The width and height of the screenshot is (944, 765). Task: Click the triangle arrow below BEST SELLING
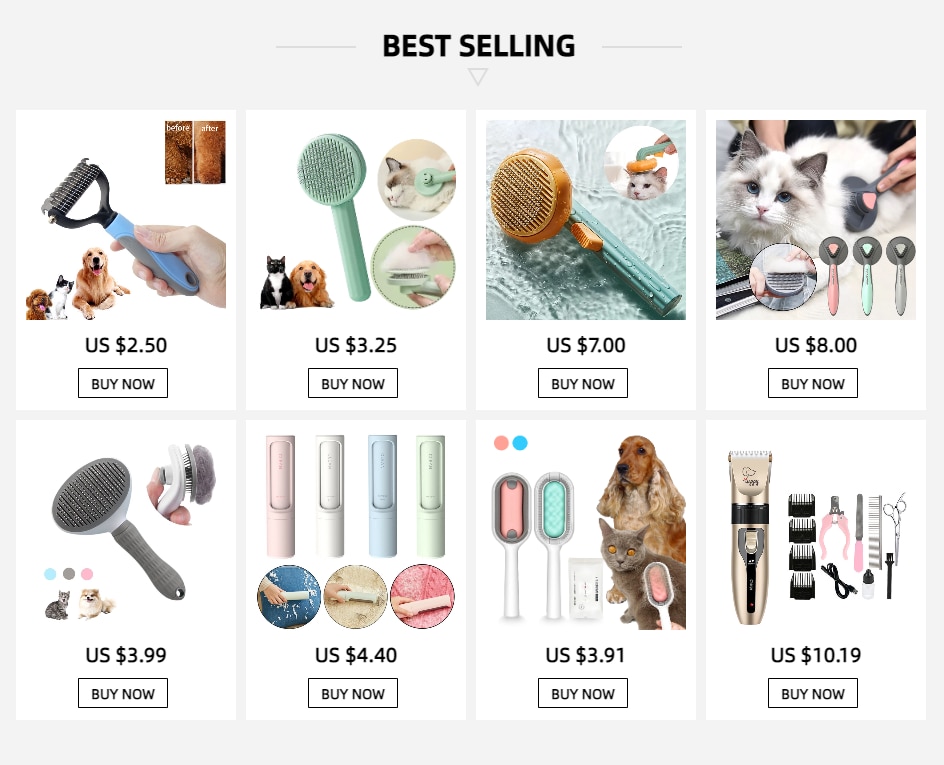(x=477, y=76)
